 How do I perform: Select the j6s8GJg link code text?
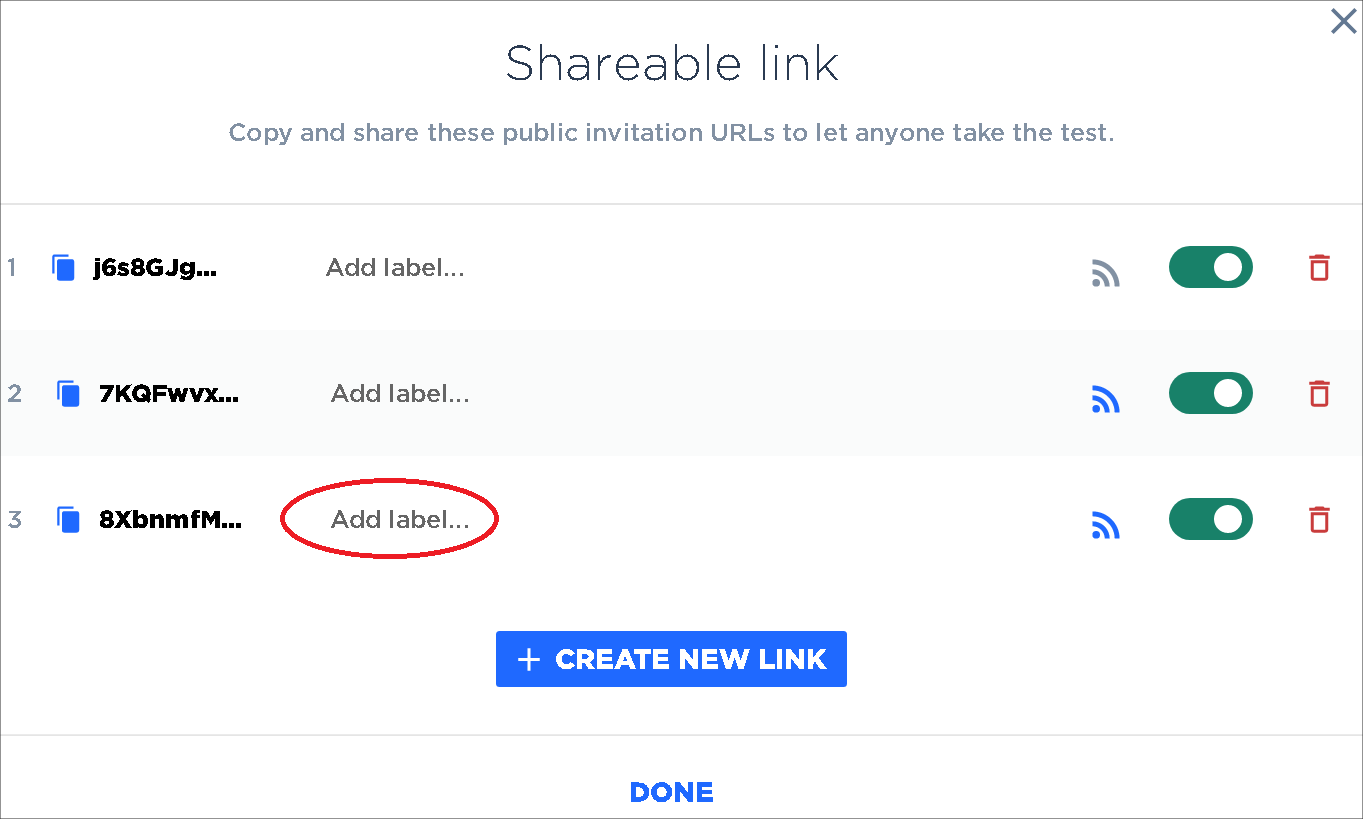pyautogui.click(x=155, y=268)
